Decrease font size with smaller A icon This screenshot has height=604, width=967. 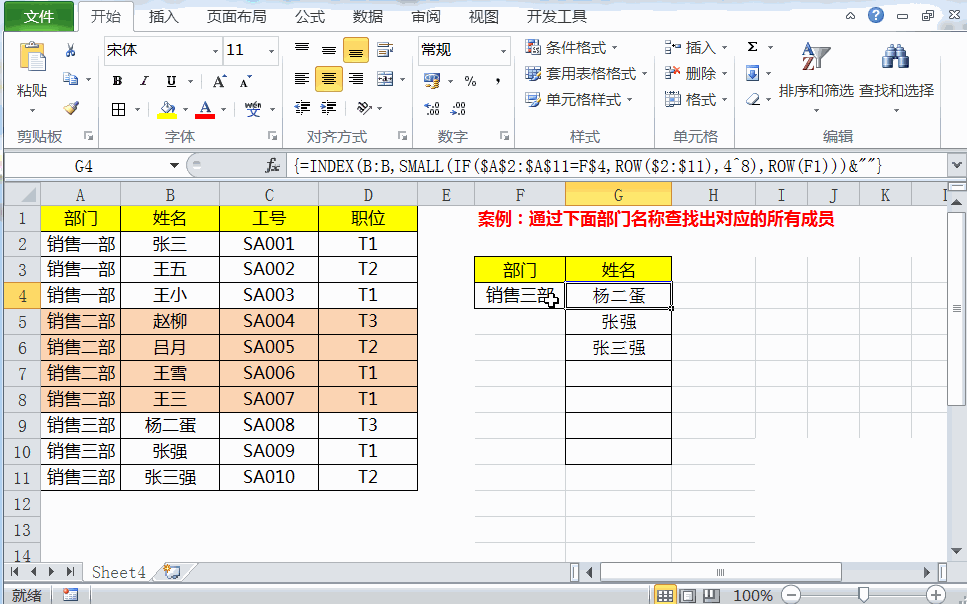pos(245,81)
